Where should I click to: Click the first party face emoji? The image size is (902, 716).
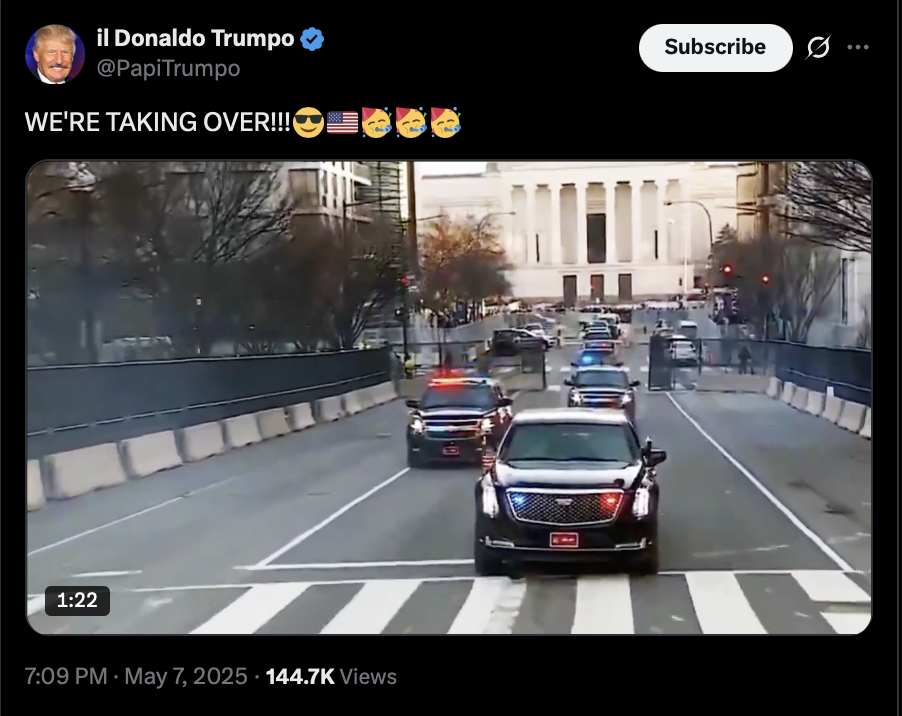tap(376, 122)
